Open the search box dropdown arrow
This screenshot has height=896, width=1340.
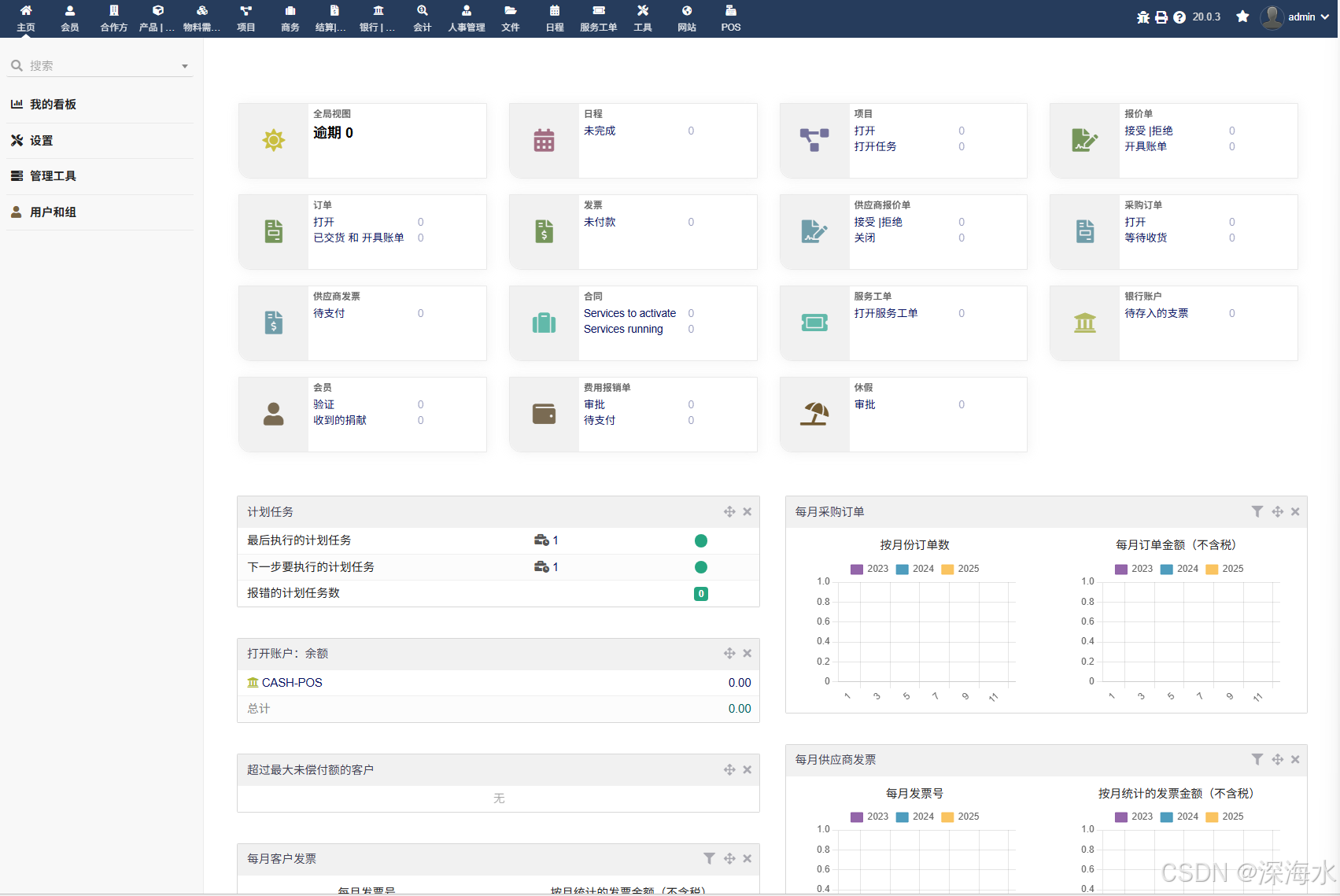click(185, 66)
